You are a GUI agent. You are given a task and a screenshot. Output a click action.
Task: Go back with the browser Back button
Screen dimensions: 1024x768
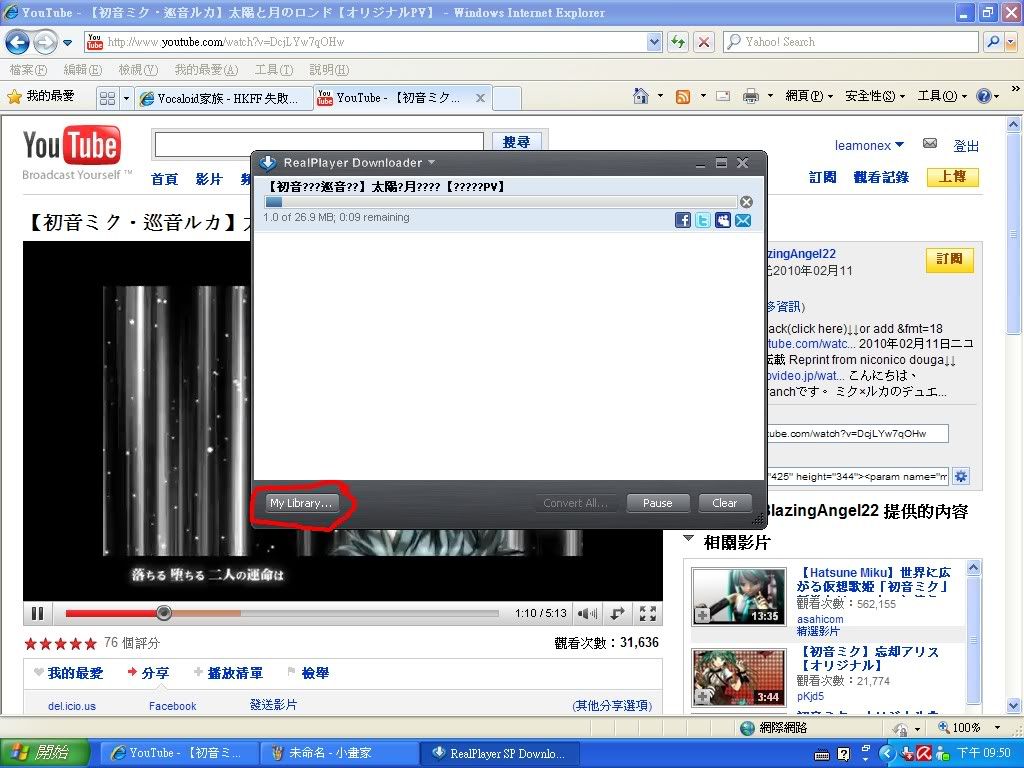17,42
